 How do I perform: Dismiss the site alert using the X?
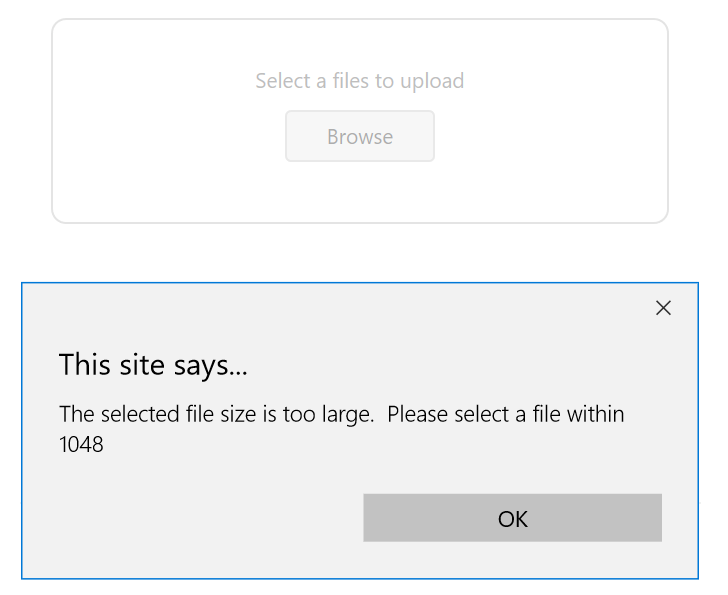pos(663,308)
